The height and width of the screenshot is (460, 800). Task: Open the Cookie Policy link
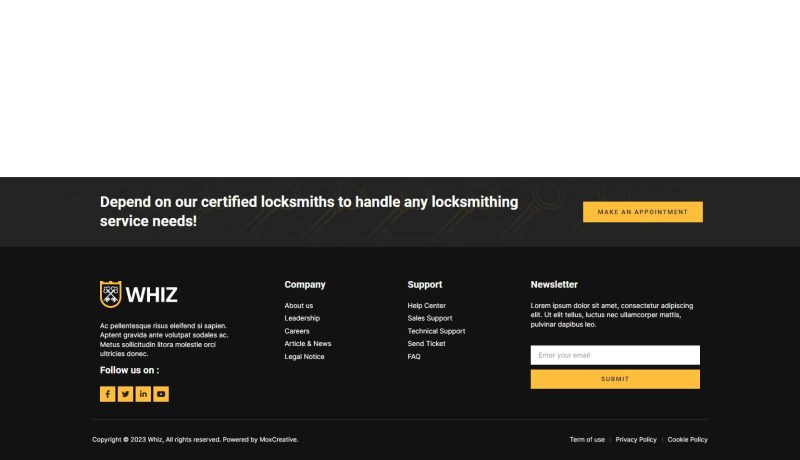coord(687,440)
